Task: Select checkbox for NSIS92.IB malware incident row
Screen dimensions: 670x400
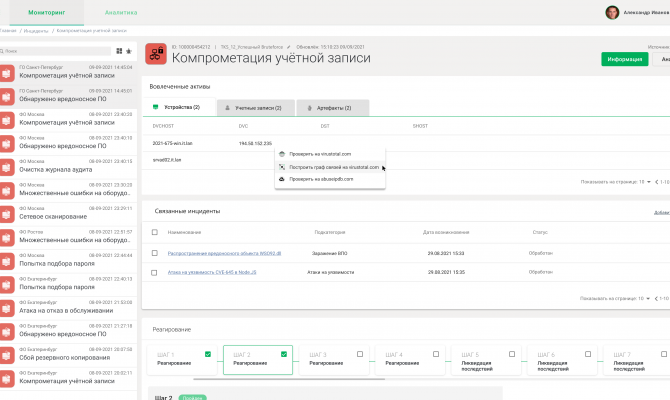Action: 153,254
